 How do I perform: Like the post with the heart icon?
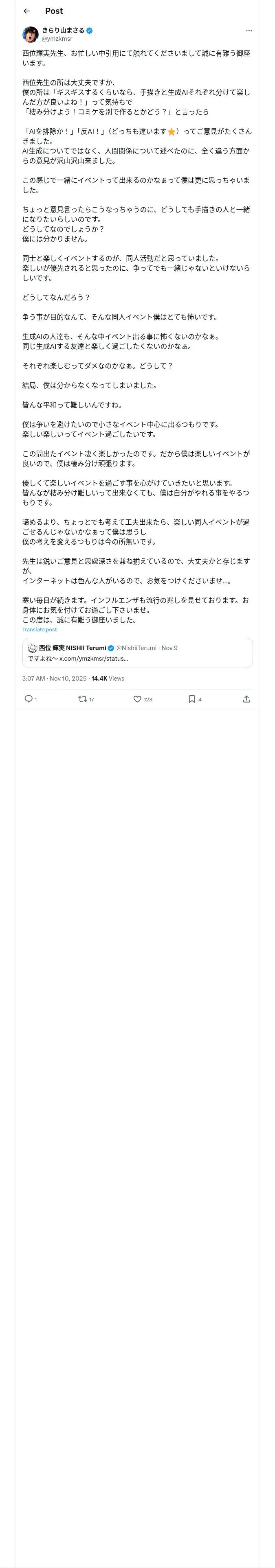137,699
